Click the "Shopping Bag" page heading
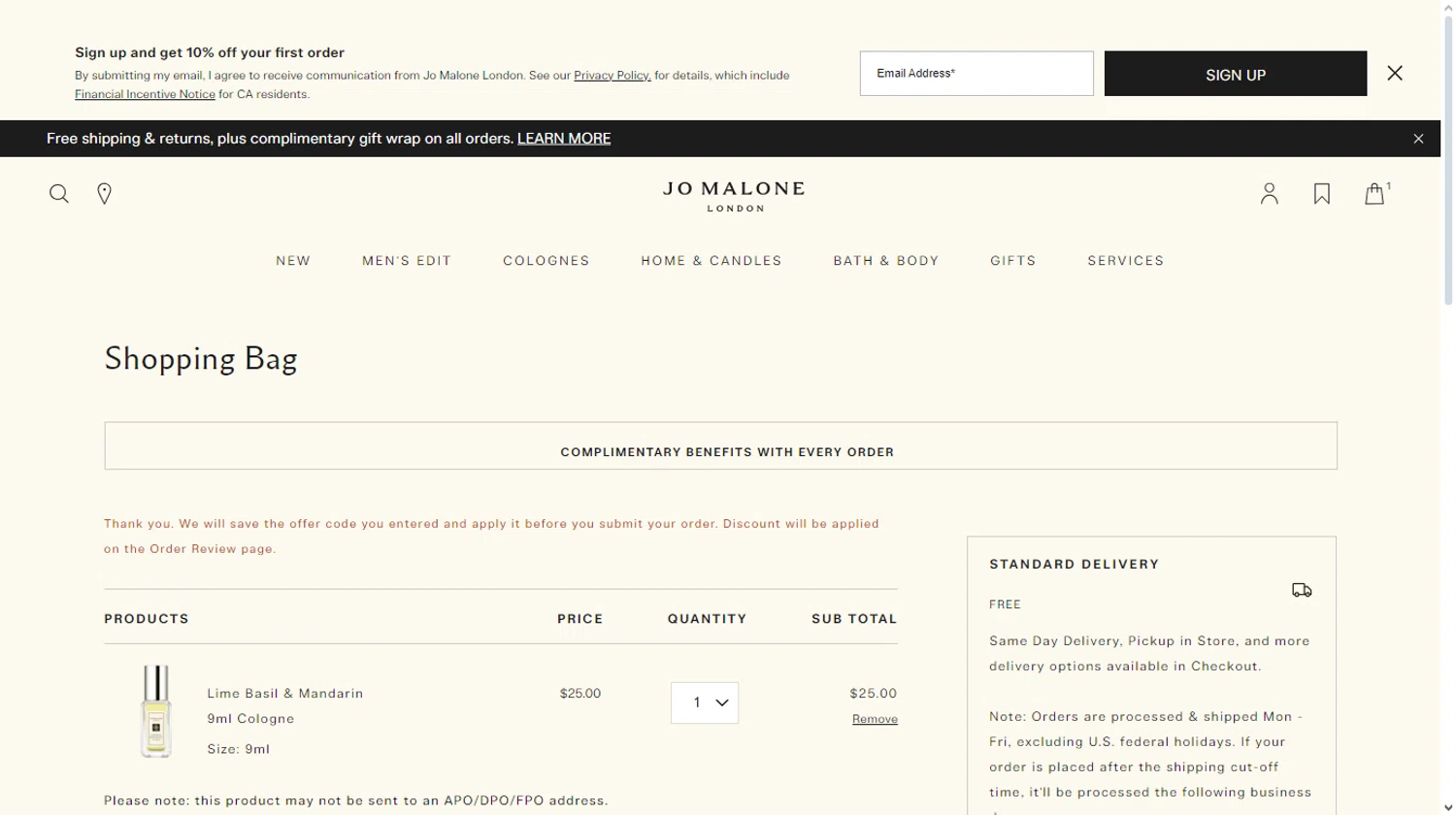The image size is (1456, 815). point(201,359)
